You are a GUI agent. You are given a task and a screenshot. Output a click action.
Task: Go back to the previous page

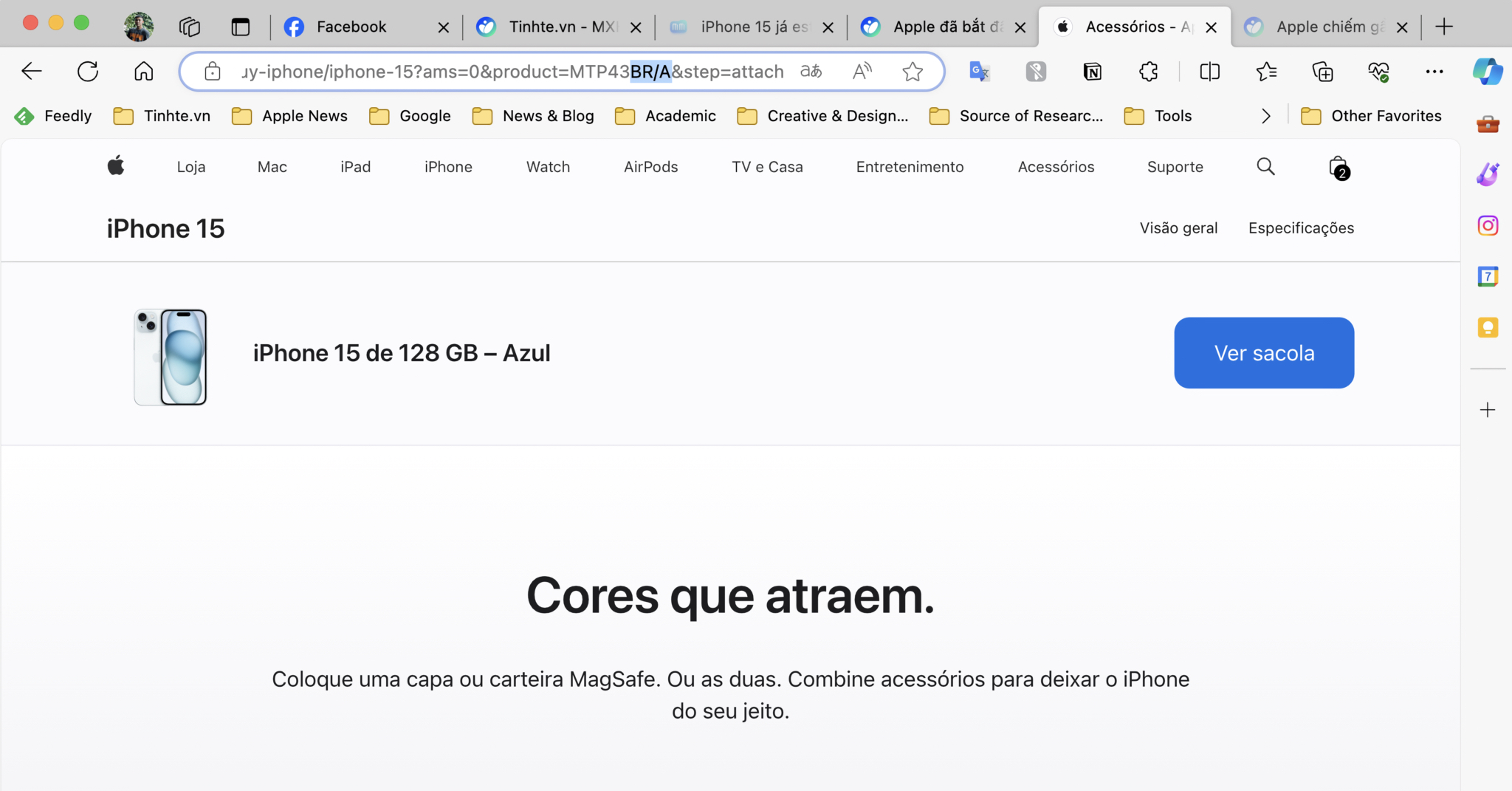32,72
